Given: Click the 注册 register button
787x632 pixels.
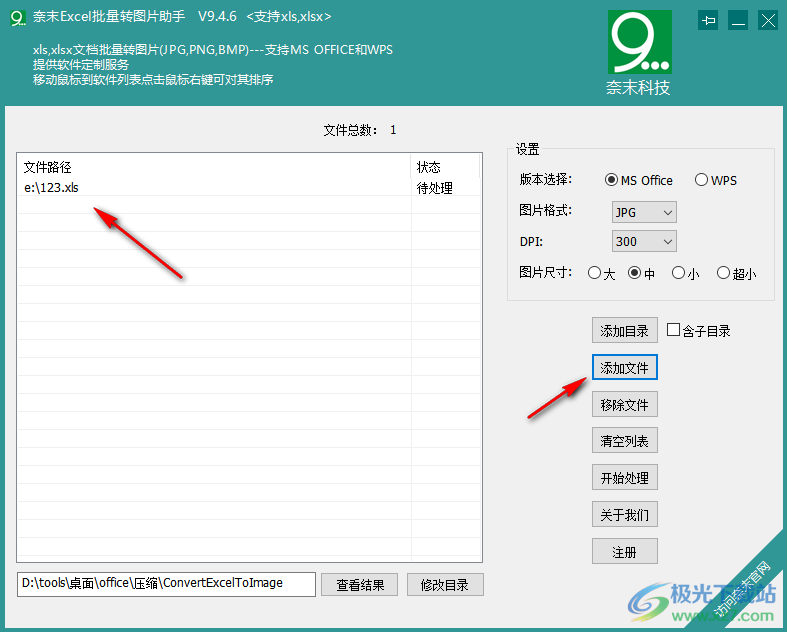Looking at the screenshot, I should (x=624, y=552).
